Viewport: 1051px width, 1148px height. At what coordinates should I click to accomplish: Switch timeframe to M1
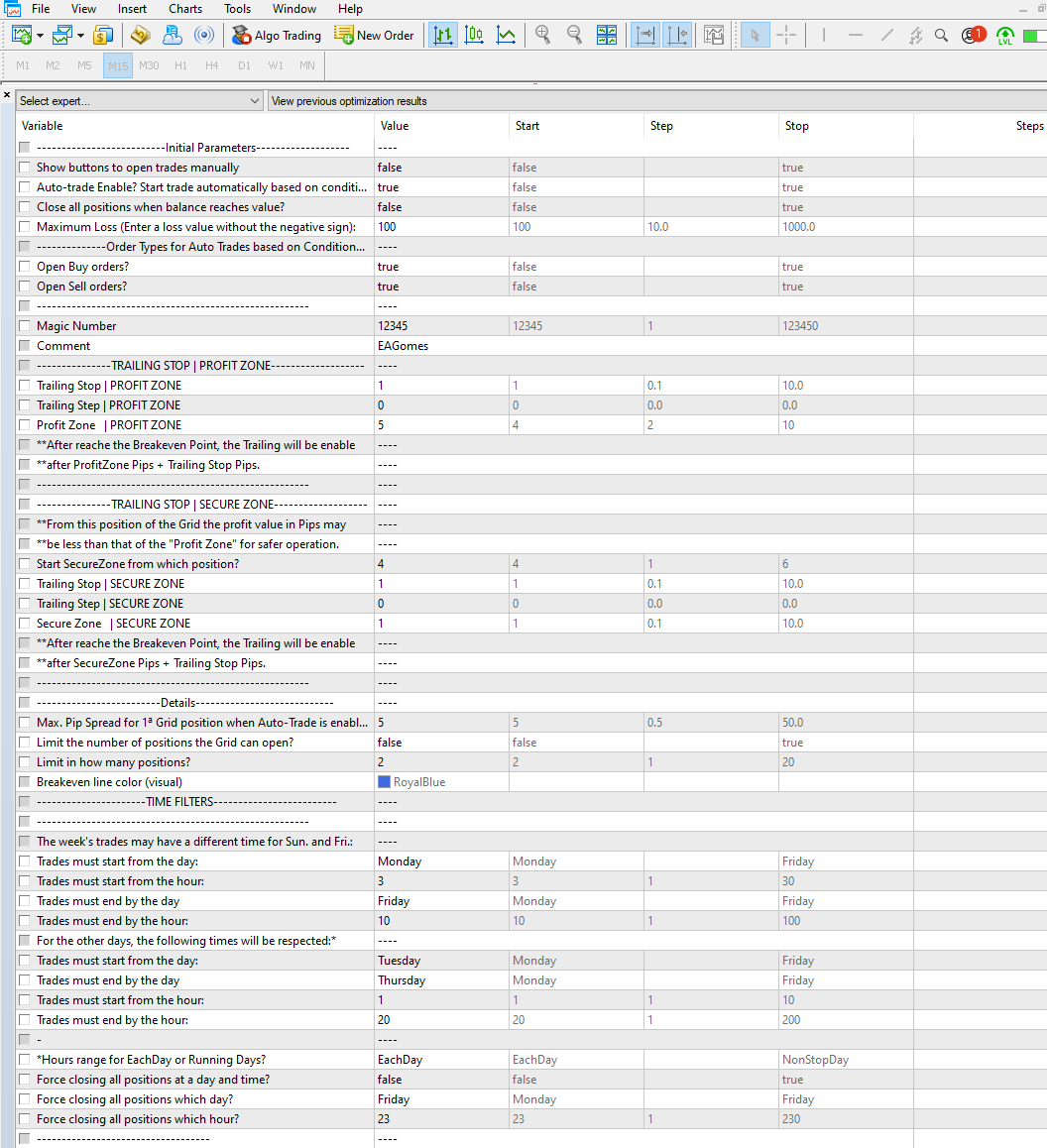pyautogui.click(x=23, y=65)
